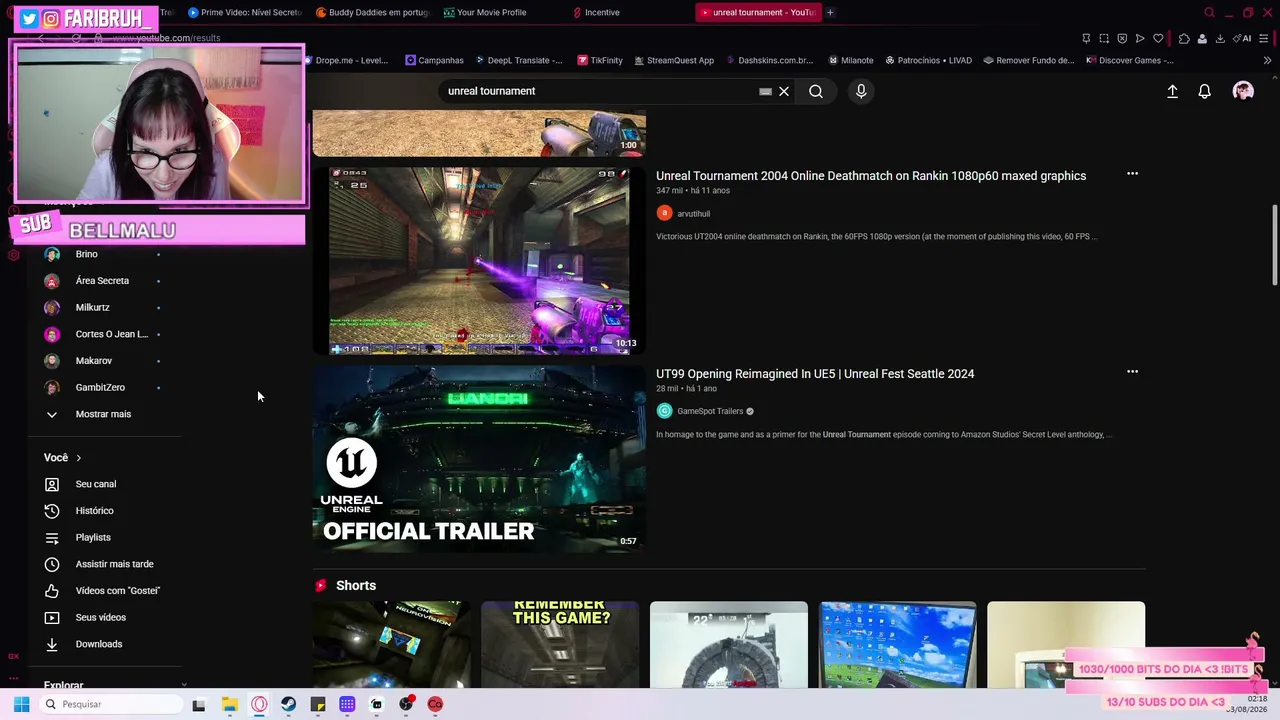Select the unreal tournament YouTube tab

coord(757,13)
